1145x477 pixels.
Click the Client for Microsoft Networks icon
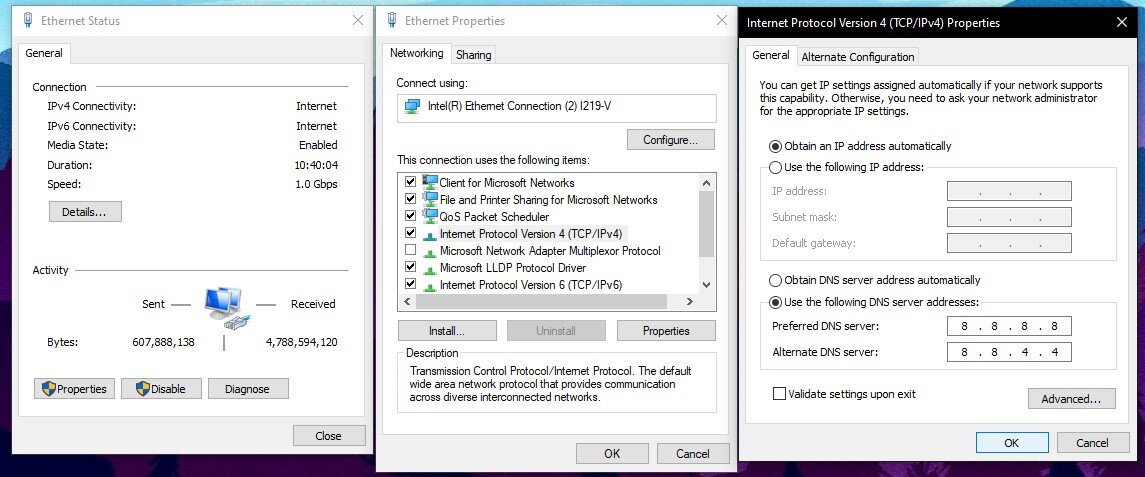tap(431, 182)
